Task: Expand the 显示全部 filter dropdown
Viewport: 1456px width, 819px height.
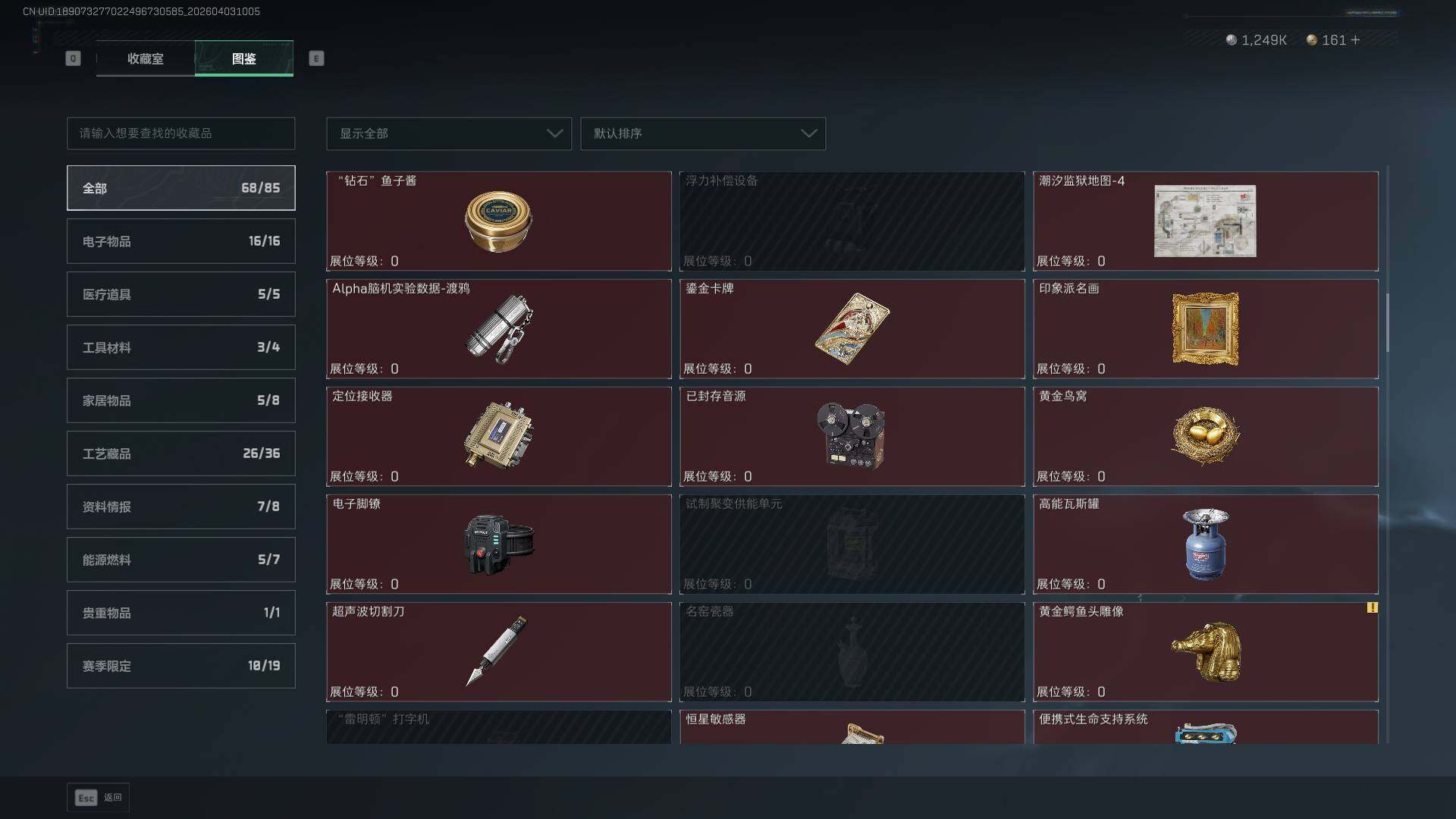Action: pos(449,133)
